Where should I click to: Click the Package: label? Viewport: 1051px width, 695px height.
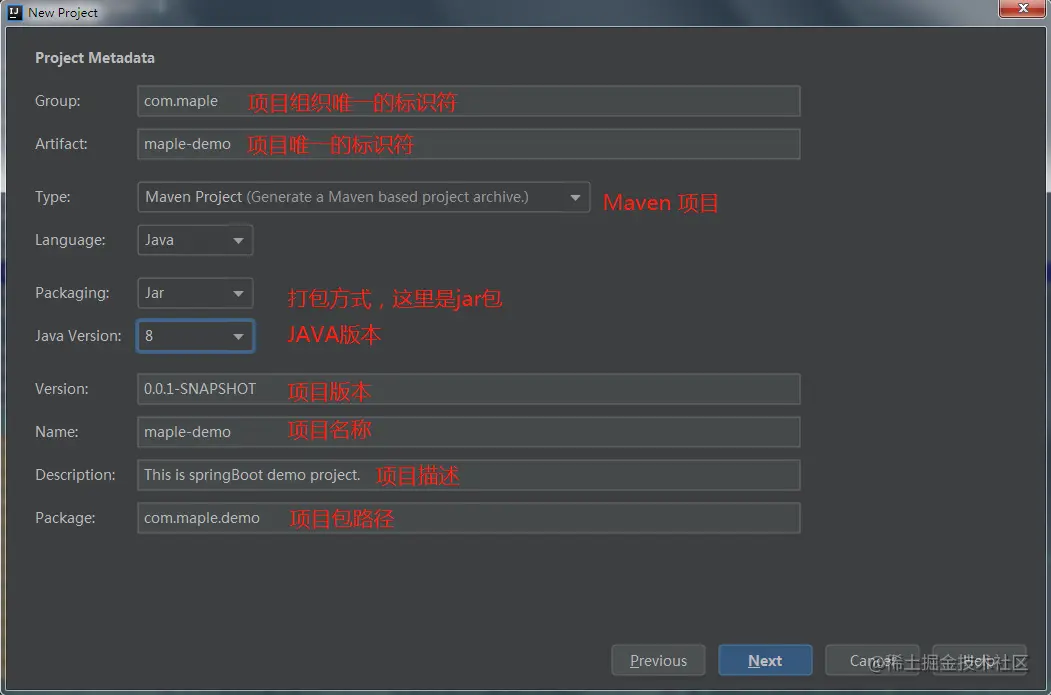pos(65,517)
